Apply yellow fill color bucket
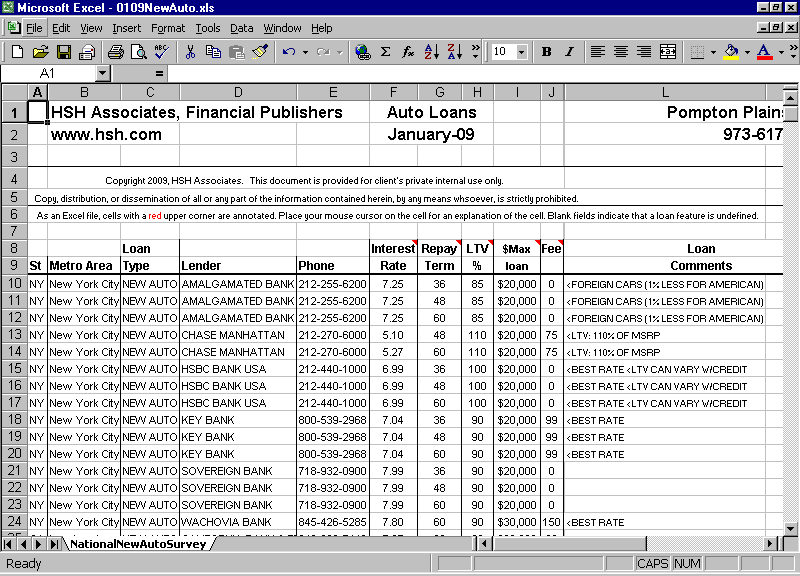This screenshot has height=576, width=800. pyautogui.click(x=731, y=52)
